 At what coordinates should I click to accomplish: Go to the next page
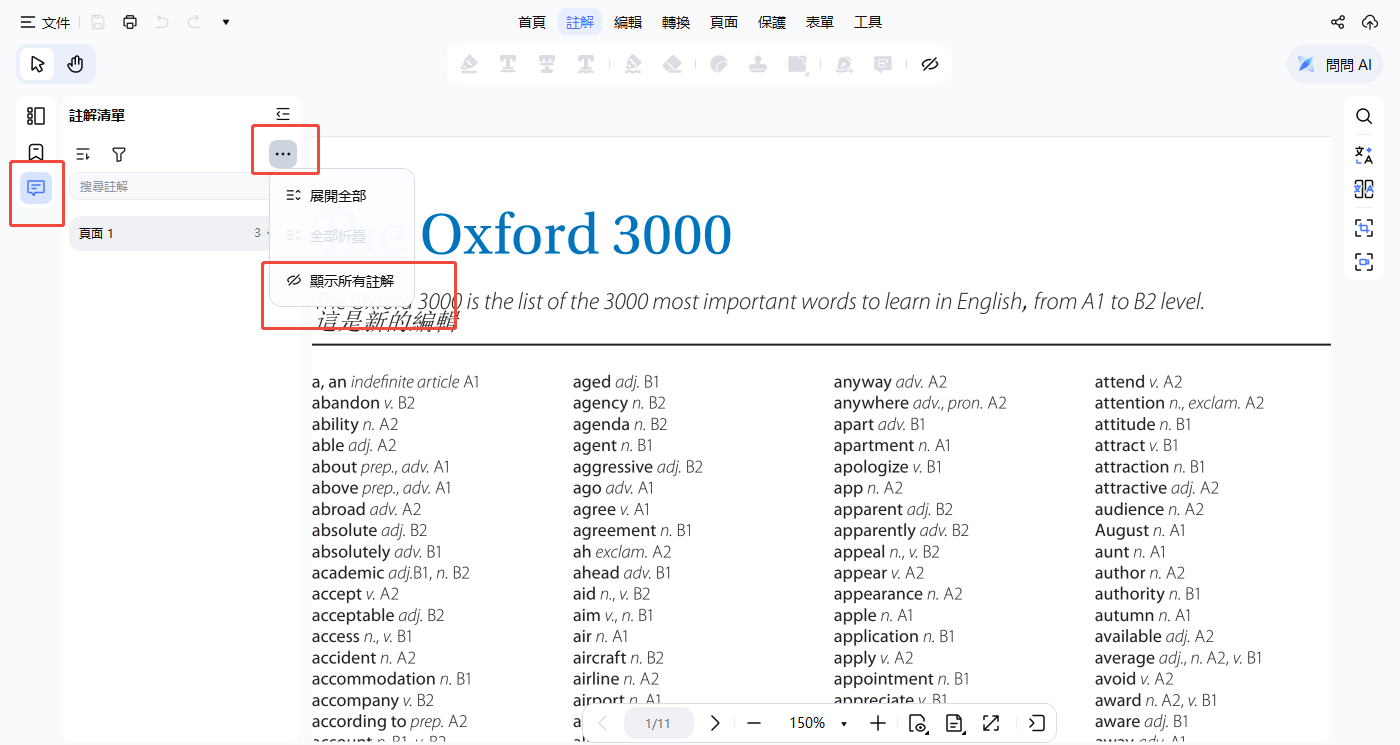[715, 723]
